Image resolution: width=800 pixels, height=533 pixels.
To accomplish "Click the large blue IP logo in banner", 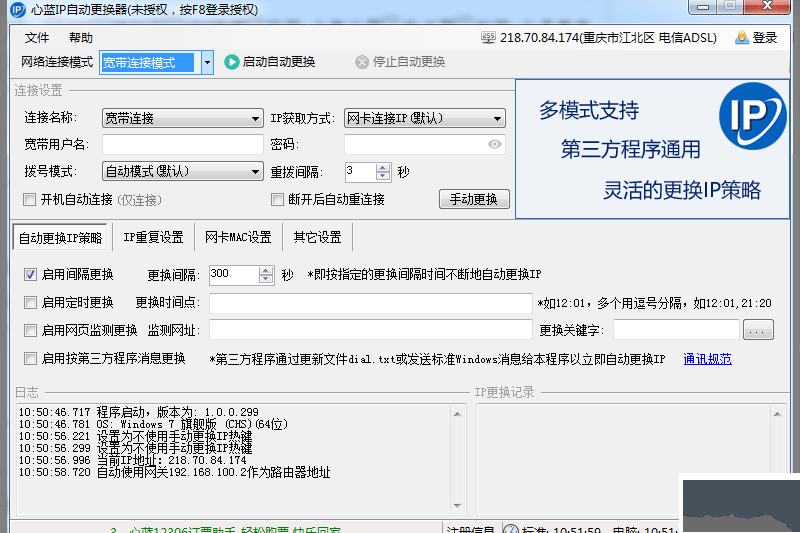I will pyautogui.click(x=753, y=116).
